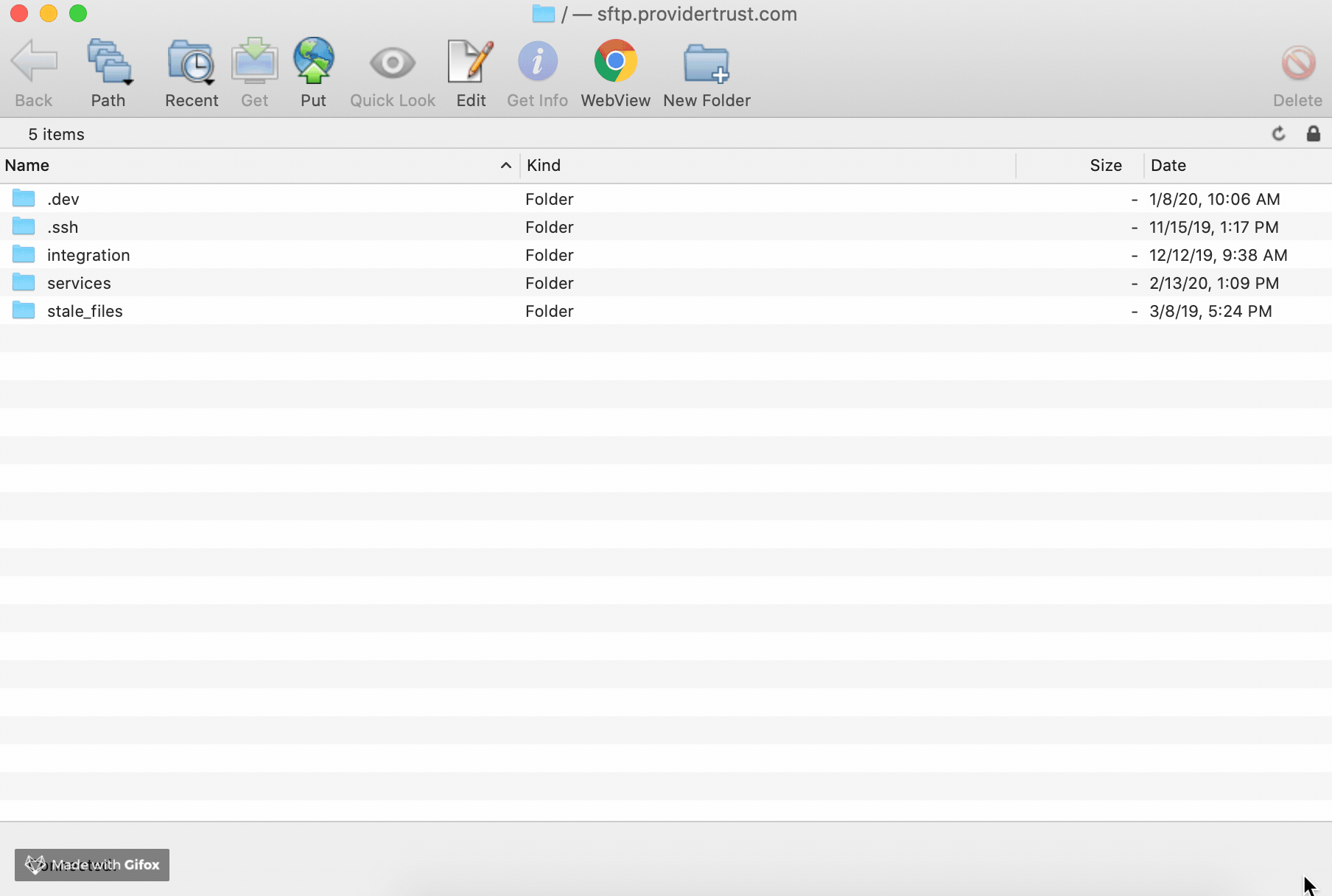
Task: Click date 11/15/19, 1:17 PM
Action: 1213,227
